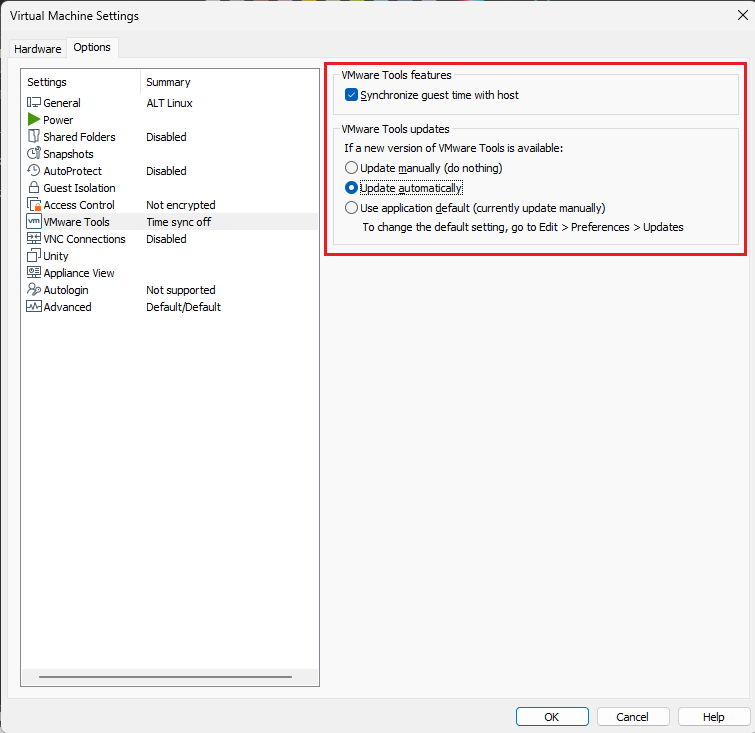
Task: Select the Update automatically radio button
Action: (351, 188)
